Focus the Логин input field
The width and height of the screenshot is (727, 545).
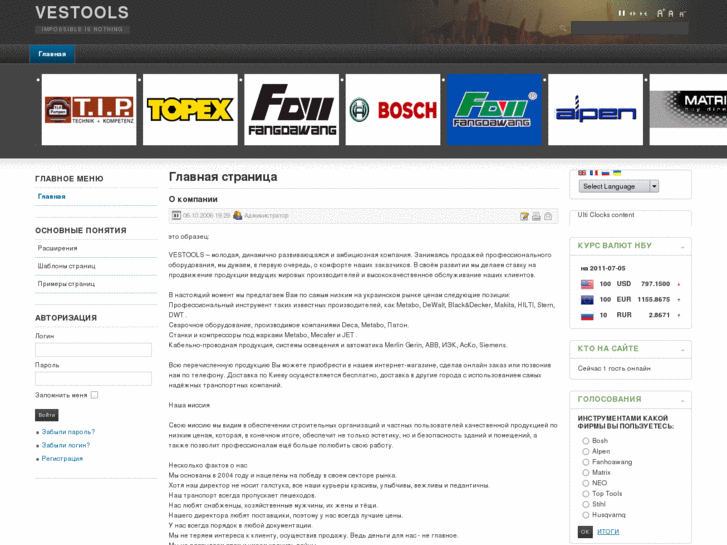pos(93,350)
